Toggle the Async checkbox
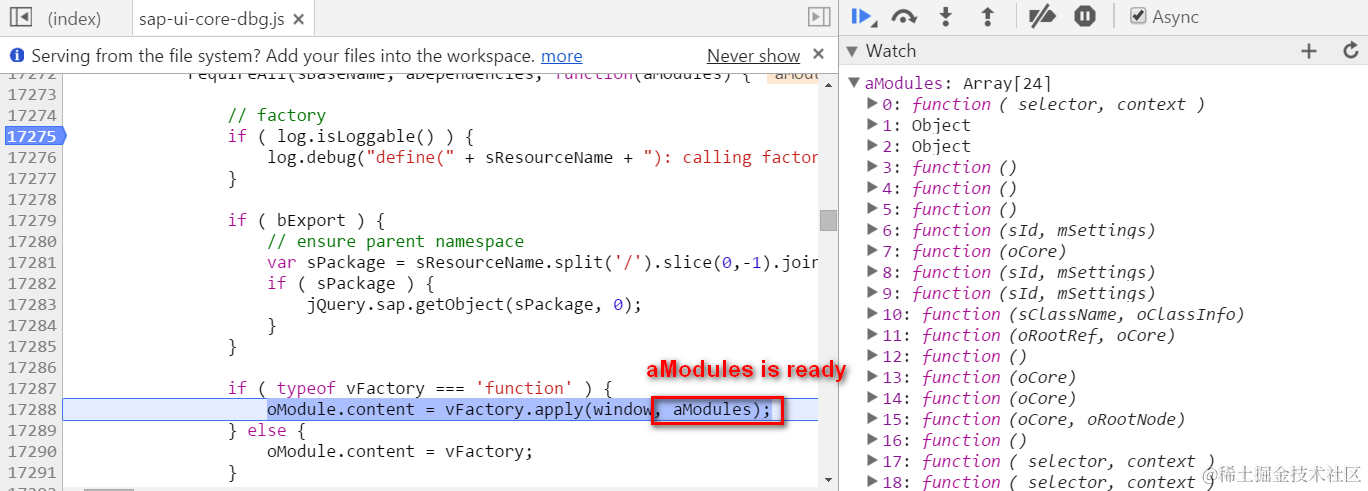Image resolution: width=1368 pixels, height=491 pixels. click(1138, 16)
